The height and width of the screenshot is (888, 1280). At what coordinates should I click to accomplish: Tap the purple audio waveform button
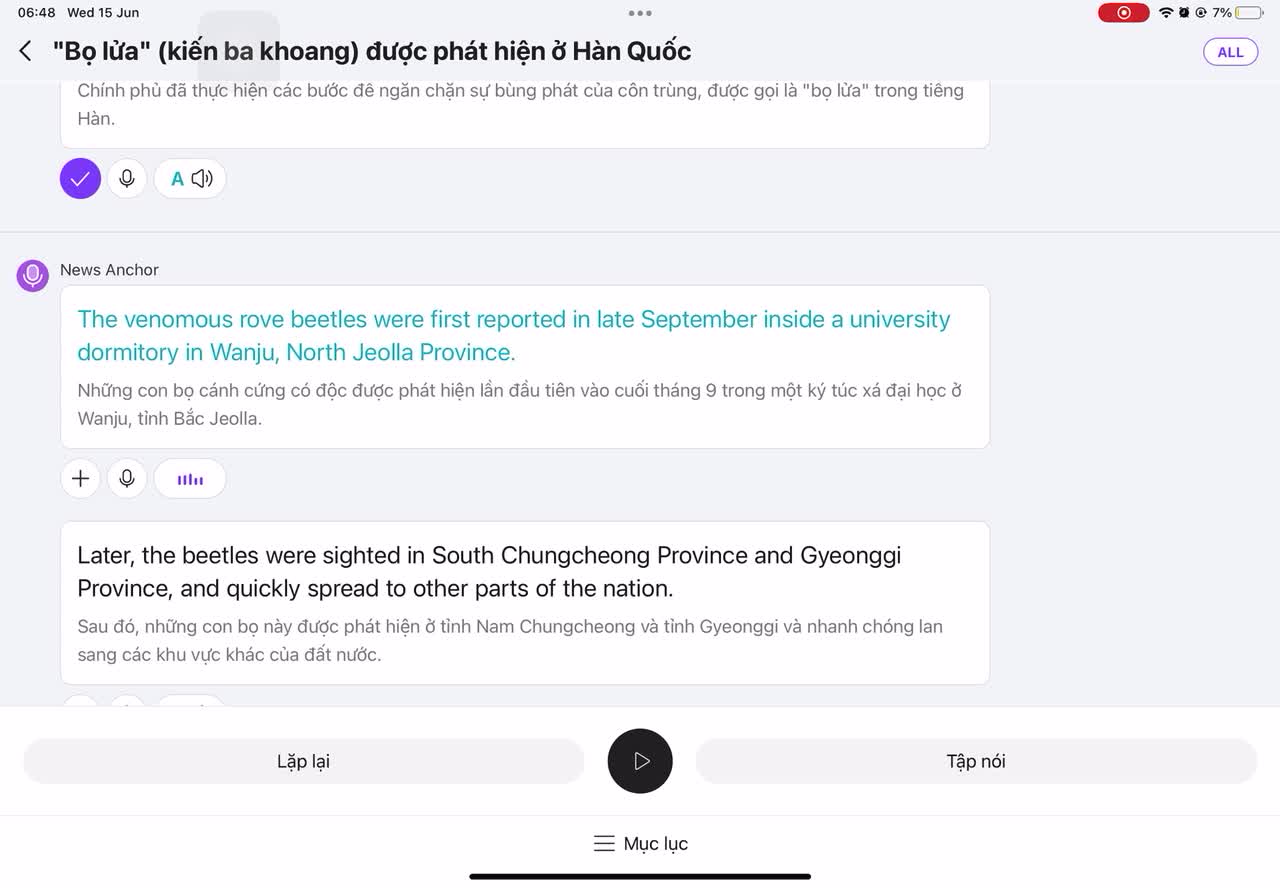coord(190,479)
